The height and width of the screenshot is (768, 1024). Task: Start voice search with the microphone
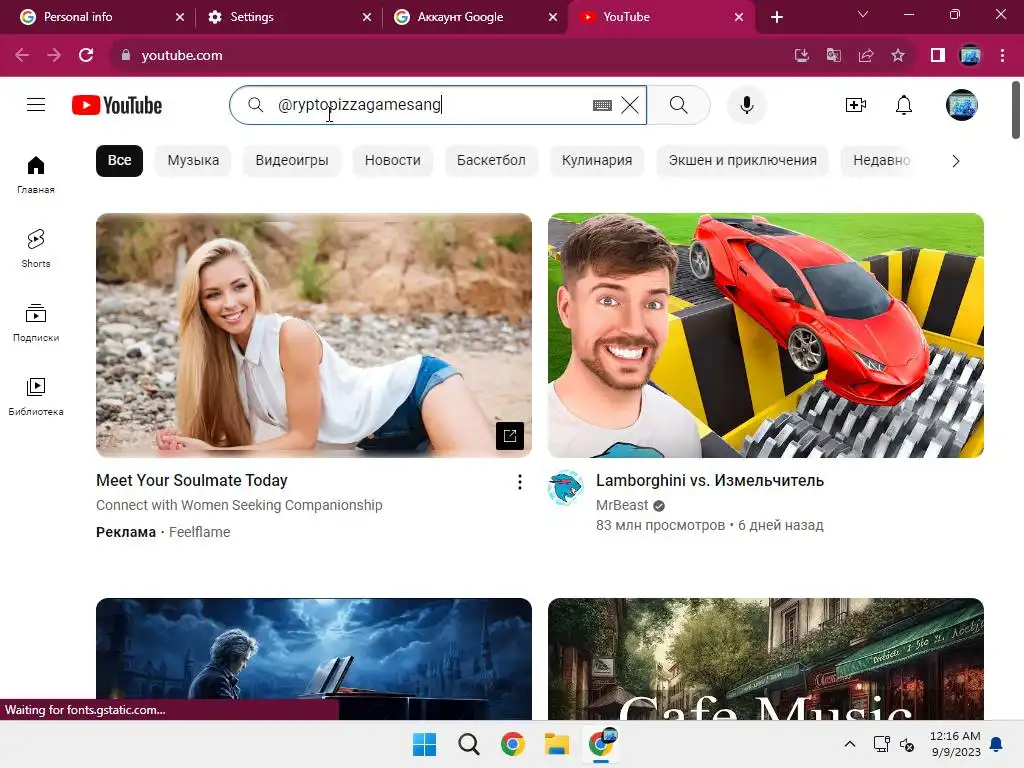[746, 105]
